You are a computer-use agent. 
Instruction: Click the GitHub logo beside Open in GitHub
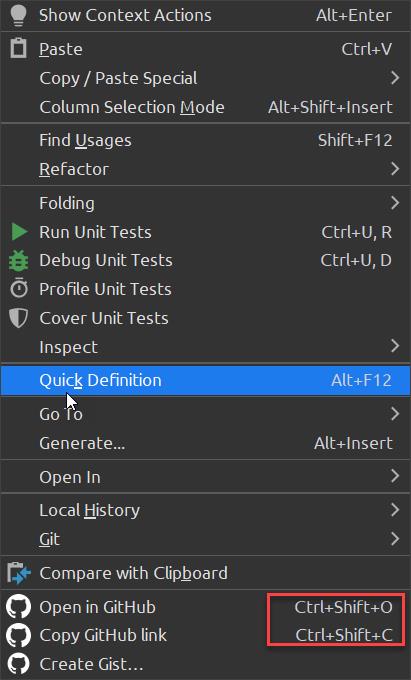(18, 606)
